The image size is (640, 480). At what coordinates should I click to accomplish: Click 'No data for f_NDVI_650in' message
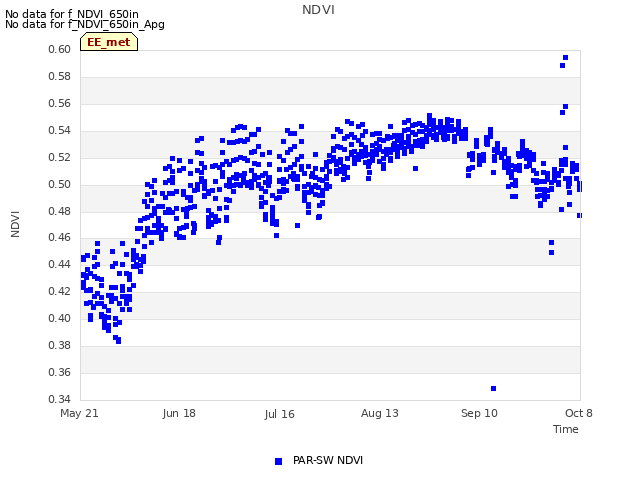tap(72, 15)
